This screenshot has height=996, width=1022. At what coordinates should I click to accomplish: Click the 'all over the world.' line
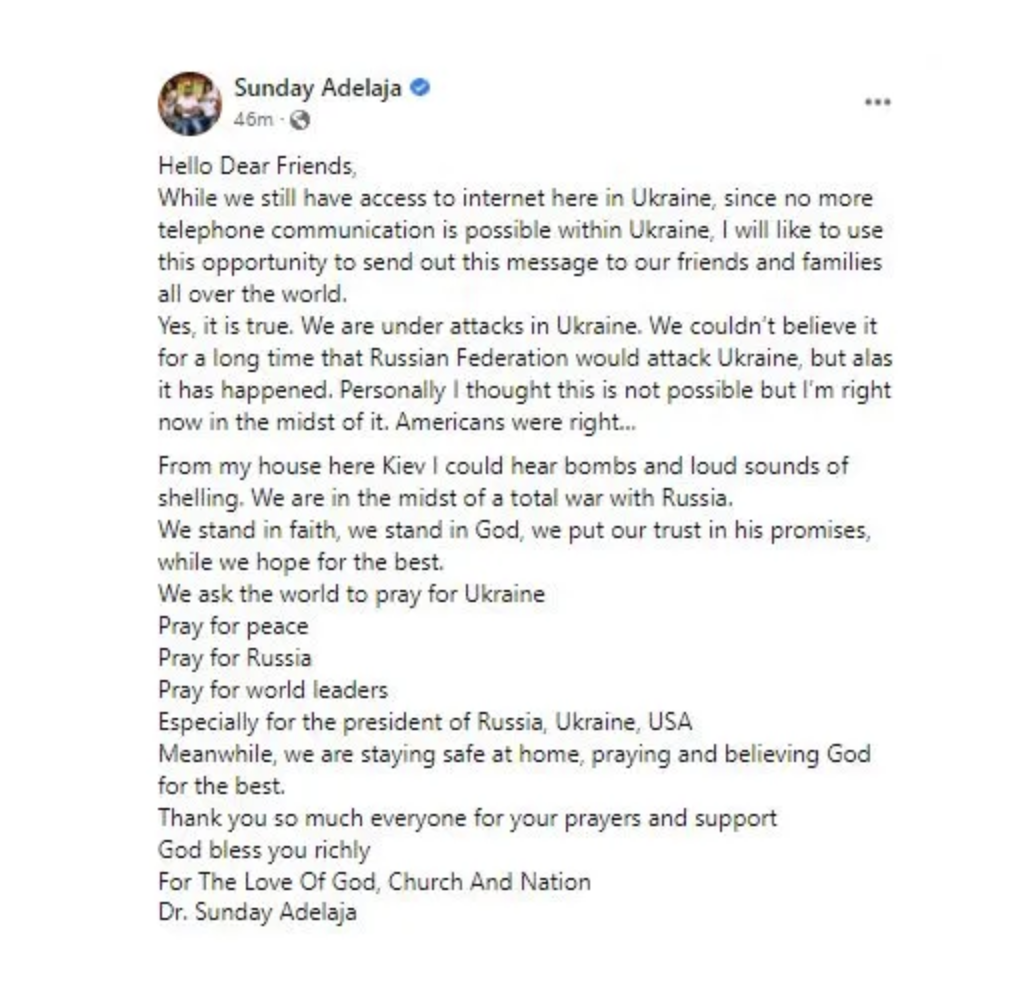coord(252,294)
